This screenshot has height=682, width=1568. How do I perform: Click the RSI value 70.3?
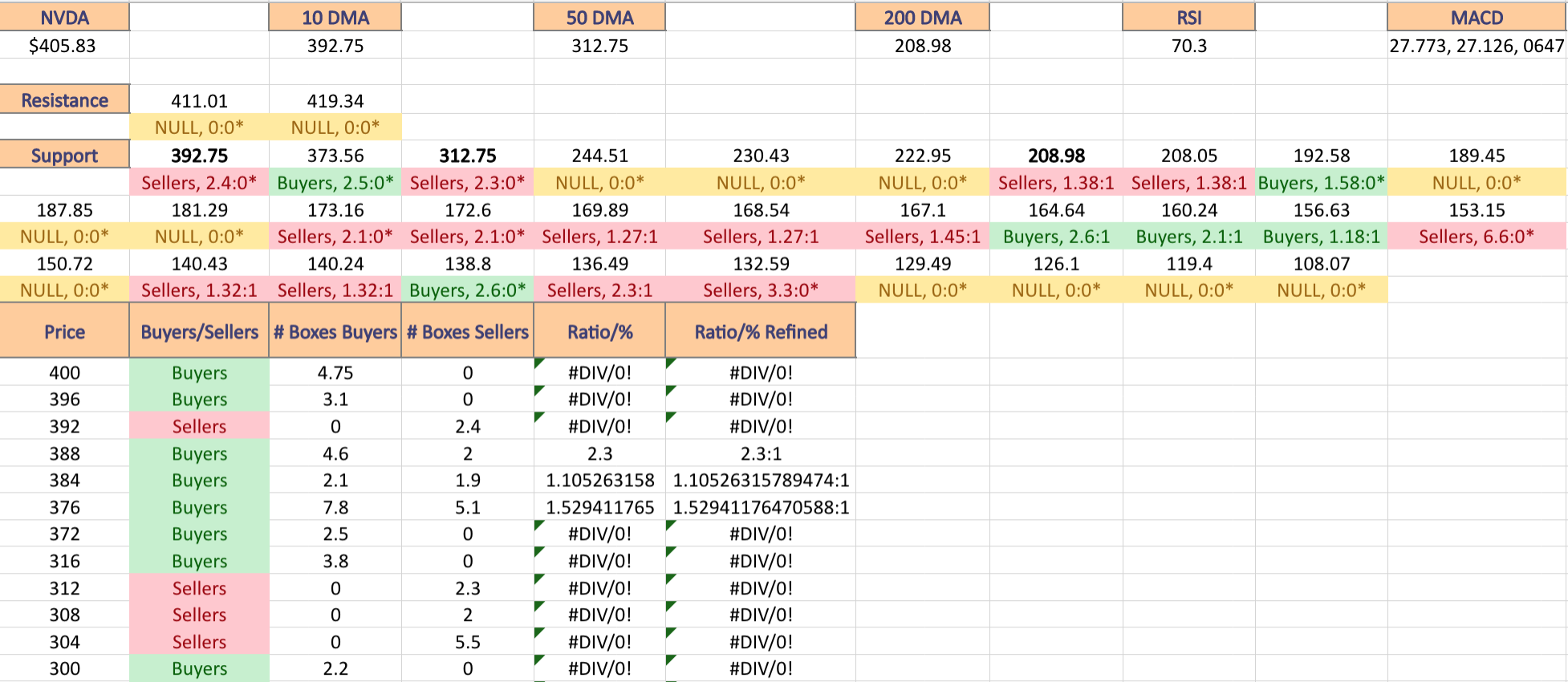click(x=1188, y=46)
